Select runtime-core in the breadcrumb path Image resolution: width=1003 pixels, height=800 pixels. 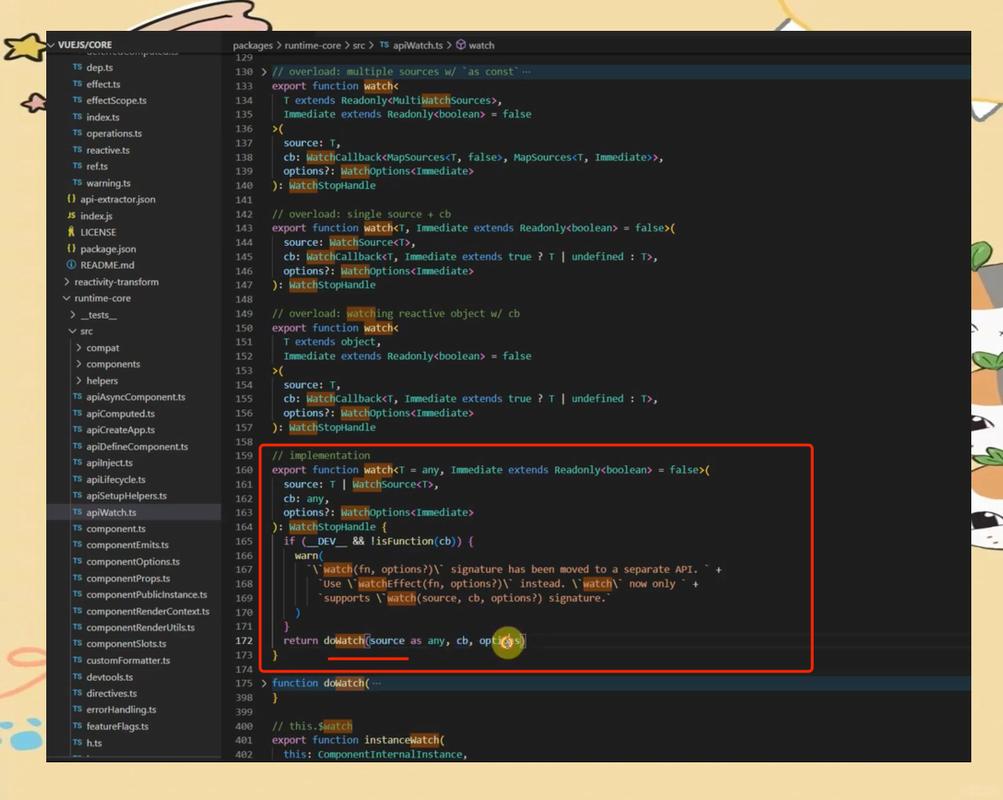click(312, 45)
